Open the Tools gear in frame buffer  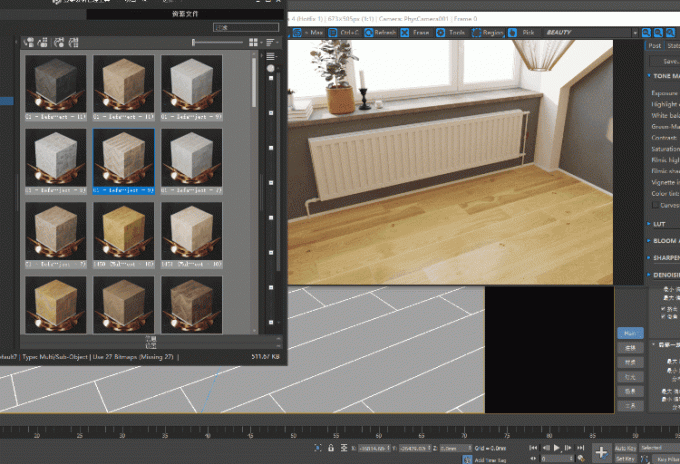click(440, 33)
